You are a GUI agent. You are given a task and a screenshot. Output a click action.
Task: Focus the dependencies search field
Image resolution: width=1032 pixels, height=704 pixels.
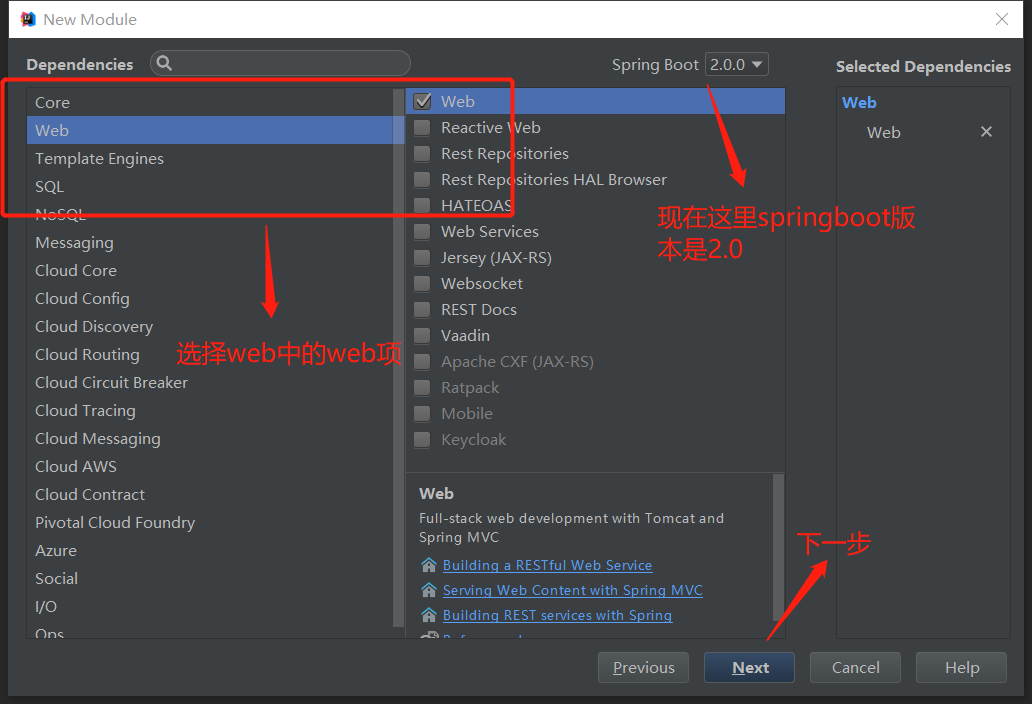[x=280, y=63]
